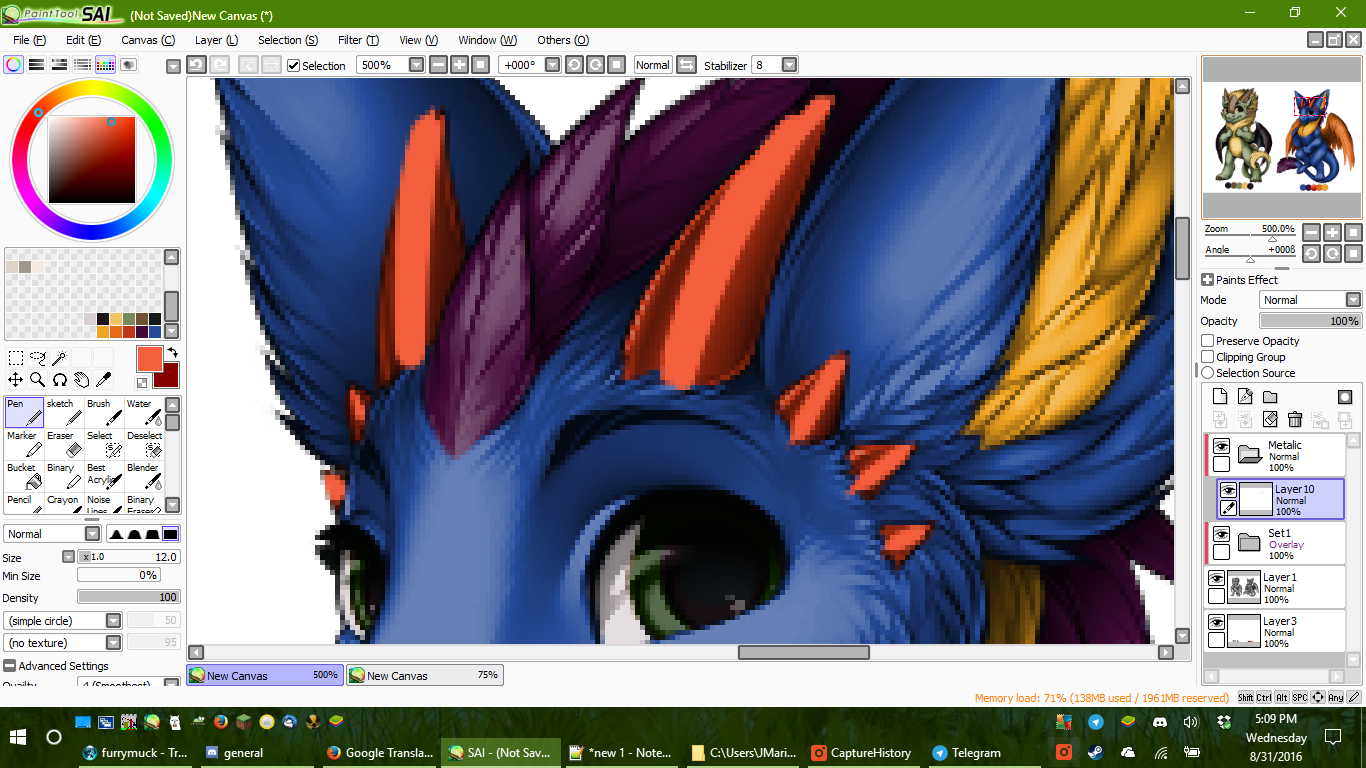1366x768 pixels.
Task: Open the Stabilizer value dropdown
Action: pyautogui.click(x=789, y=65)
